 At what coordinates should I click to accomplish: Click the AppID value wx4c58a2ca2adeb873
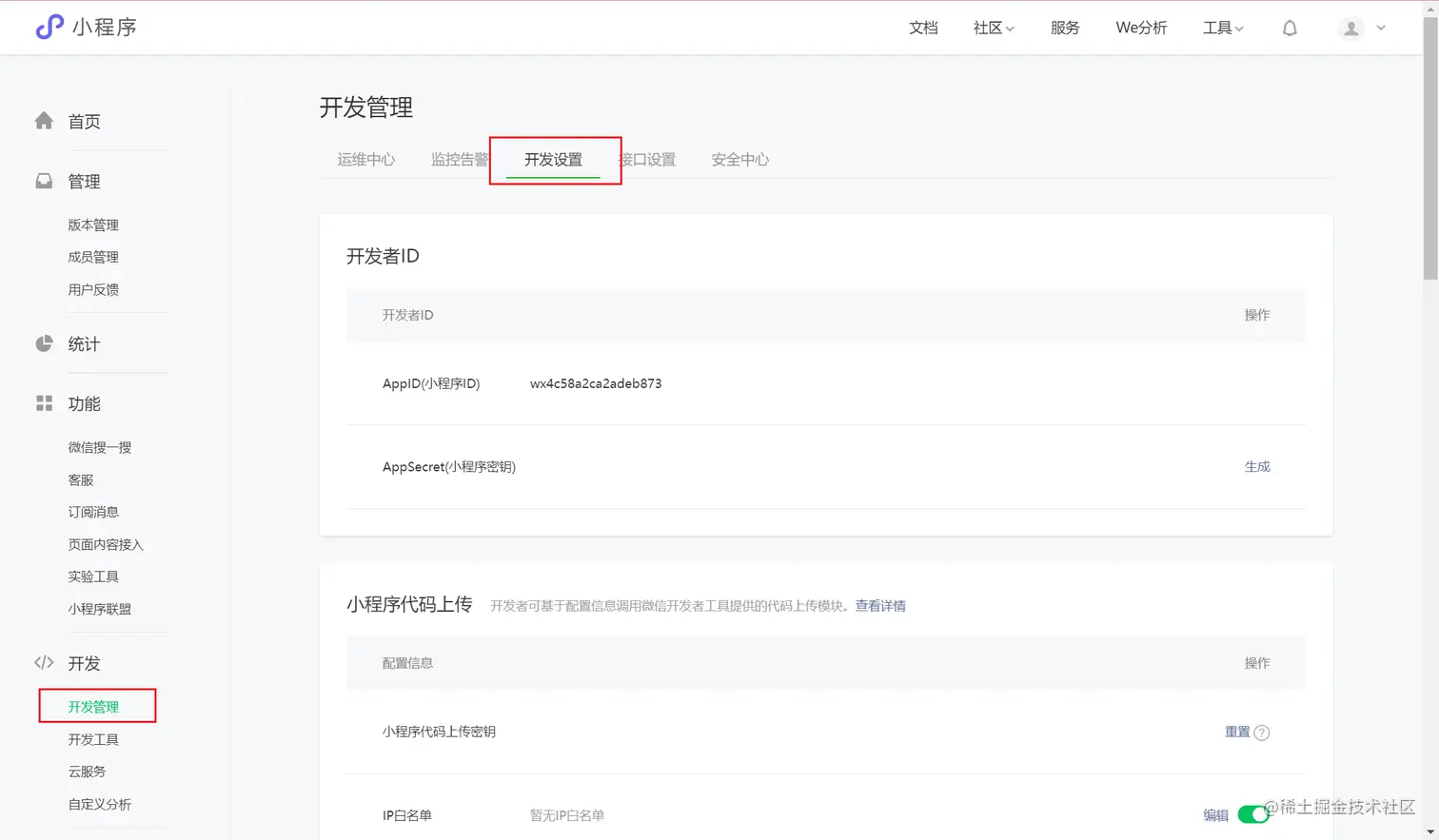coord(596,383)
